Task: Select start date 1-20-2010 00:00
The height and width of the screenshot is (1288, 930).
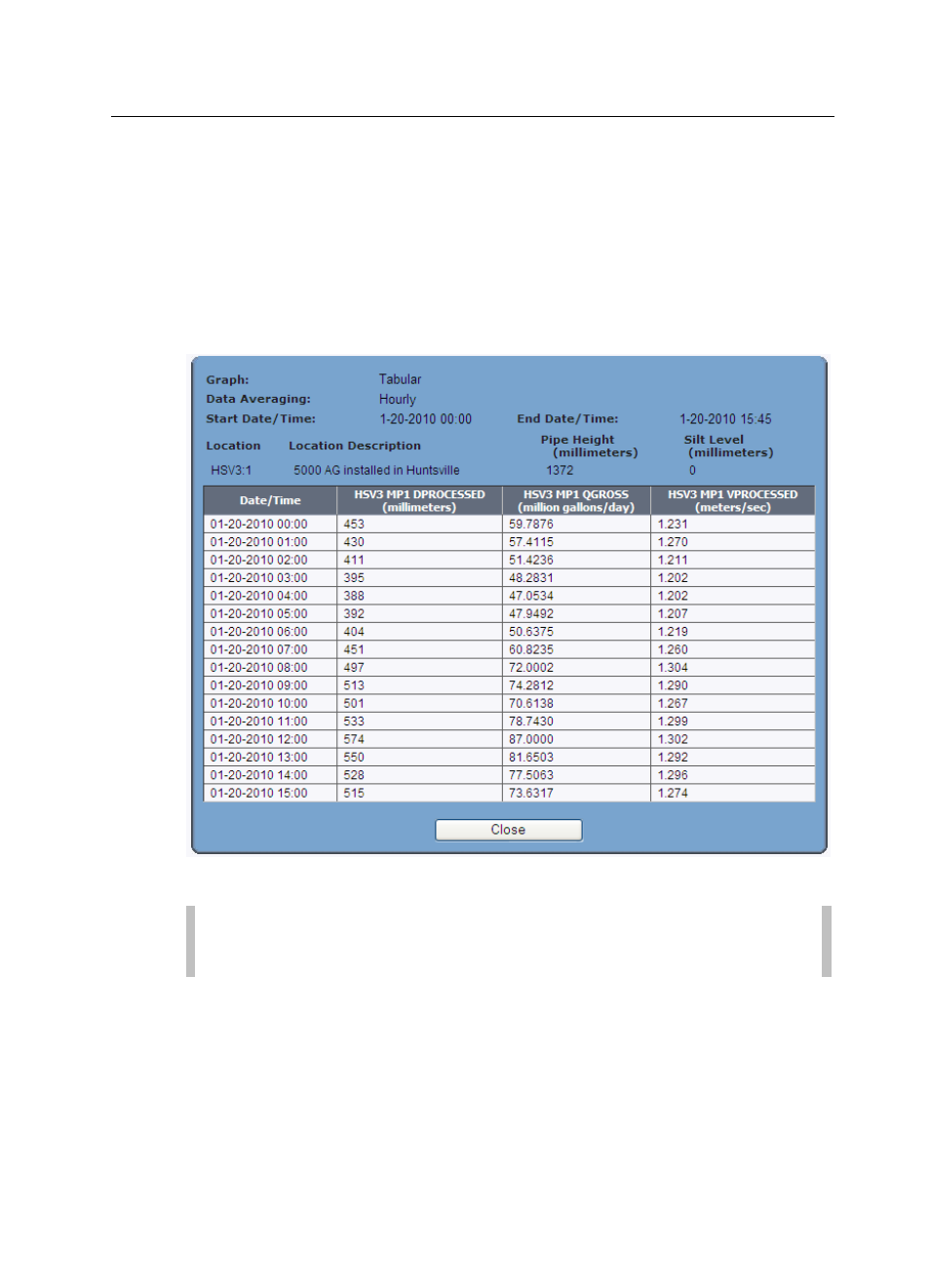Action: 425,419
